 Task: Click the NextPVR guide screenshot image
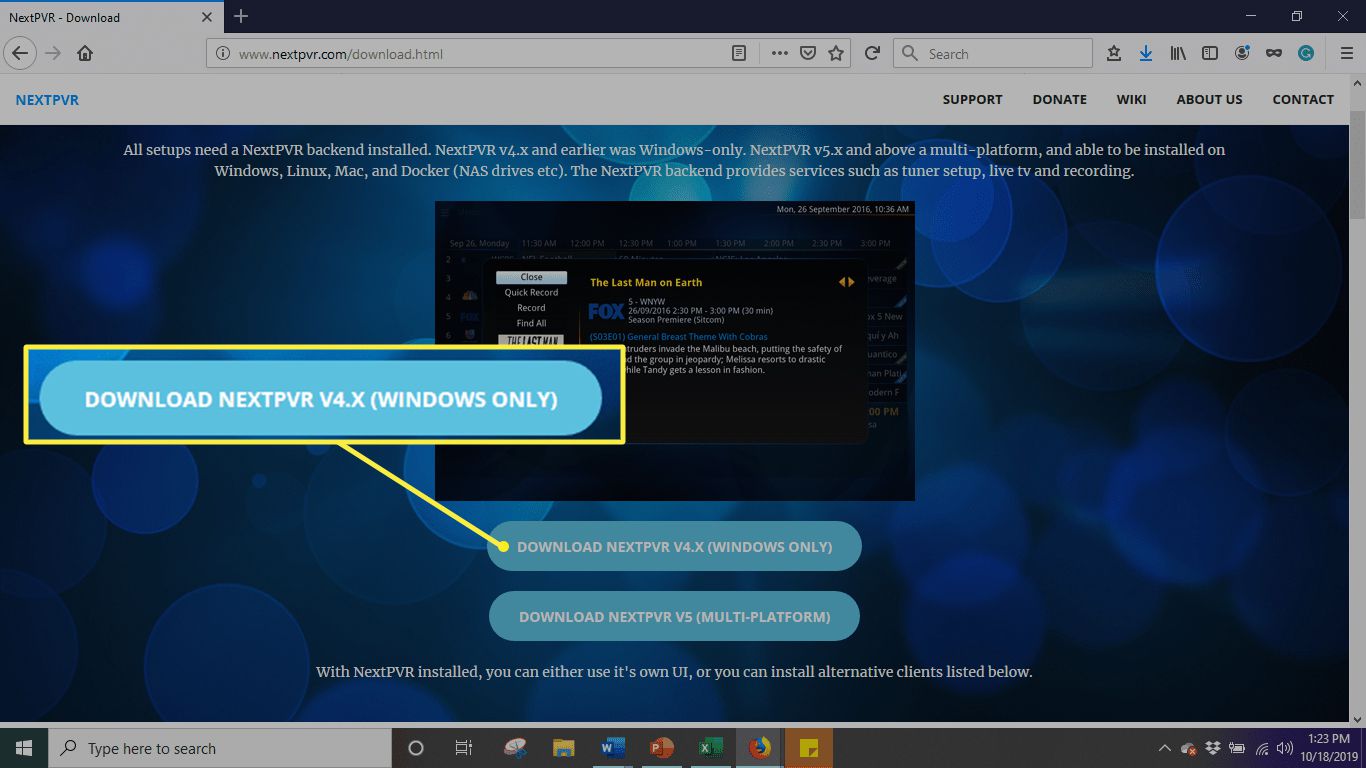[675, 350]
